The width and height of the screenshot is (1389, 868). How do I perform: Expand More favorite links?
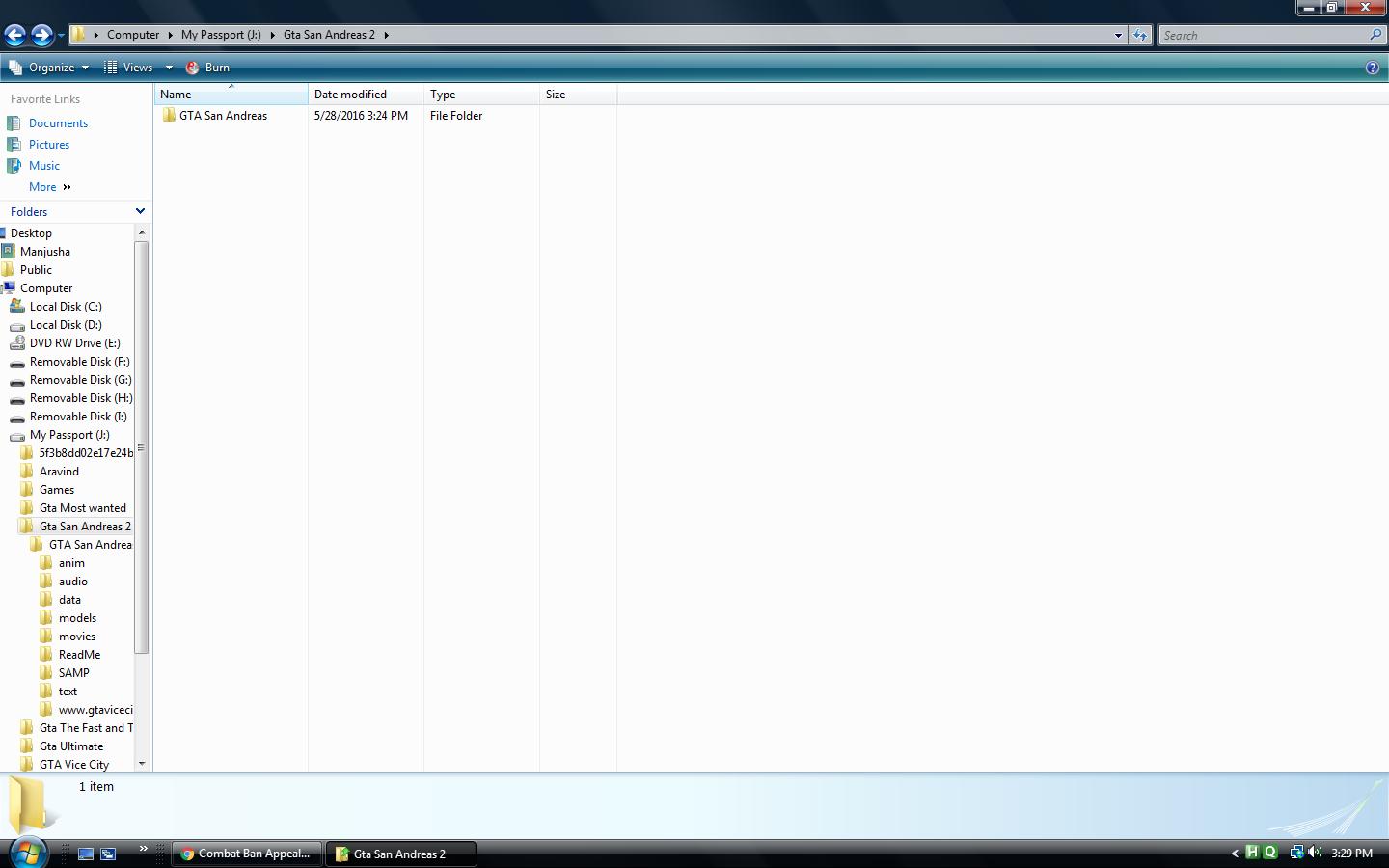[49, 187]
